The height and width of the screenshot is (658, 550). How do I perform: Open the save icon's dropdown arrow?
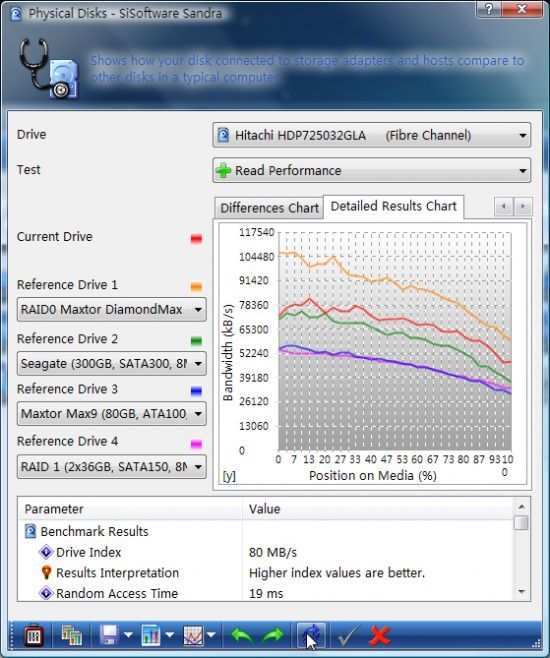click(x=128, y=635)
